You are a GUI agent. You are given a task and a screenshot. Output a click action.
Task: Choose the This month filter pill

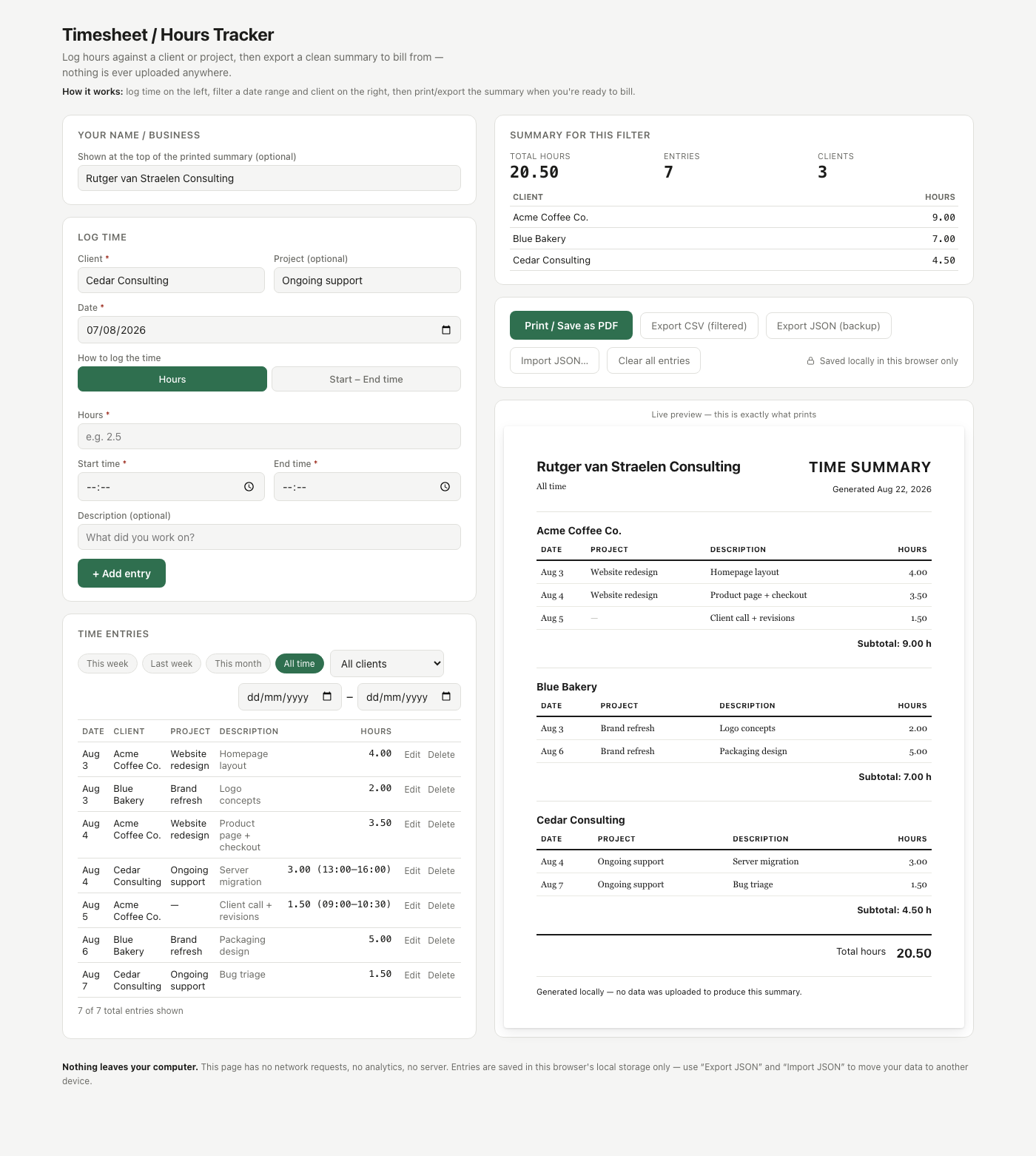click(238, 664)
